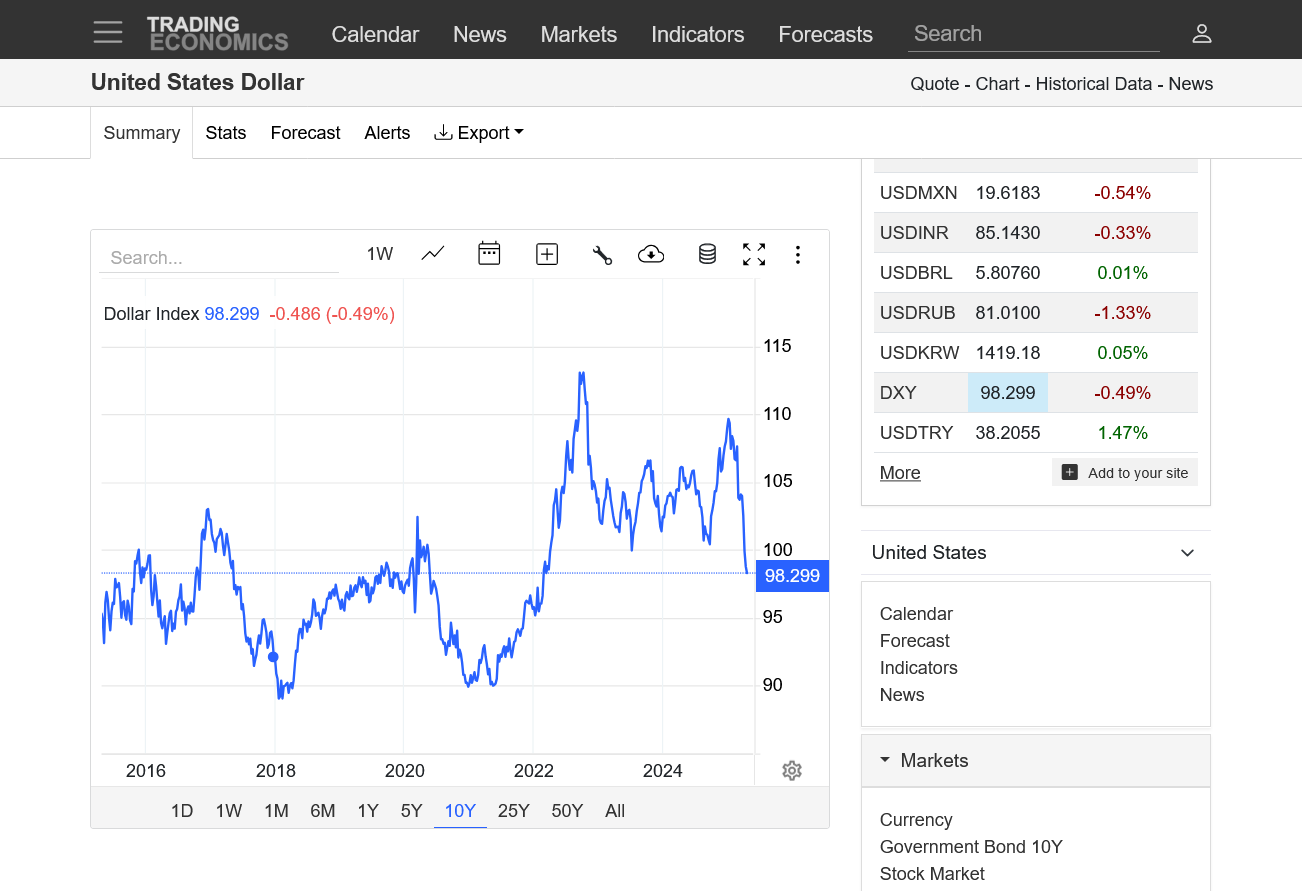The height and width of the screenshot is (891, 1303).
Task: Open the chart type line icon
Action: 433,254
